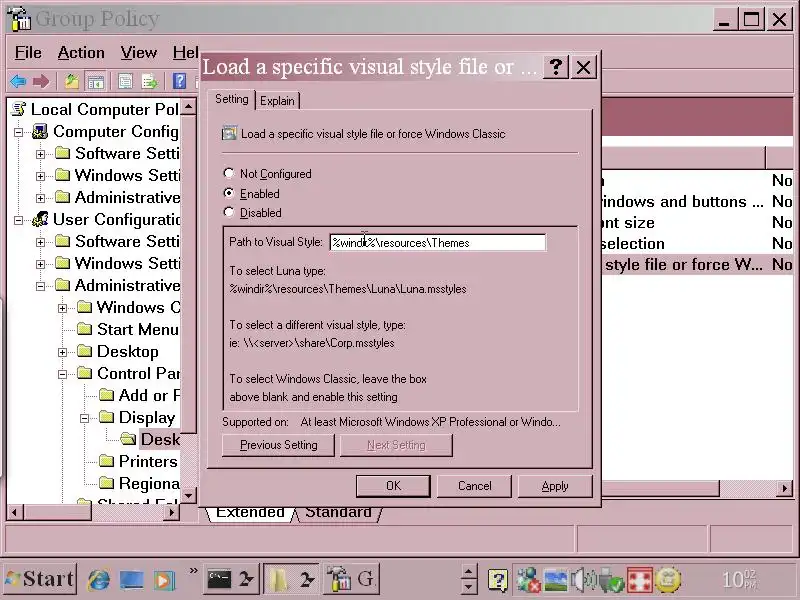The width and height of the screenshot is (800, 600).
Task: Select the Not Configured radio button
Action: (x=229, y=173)
